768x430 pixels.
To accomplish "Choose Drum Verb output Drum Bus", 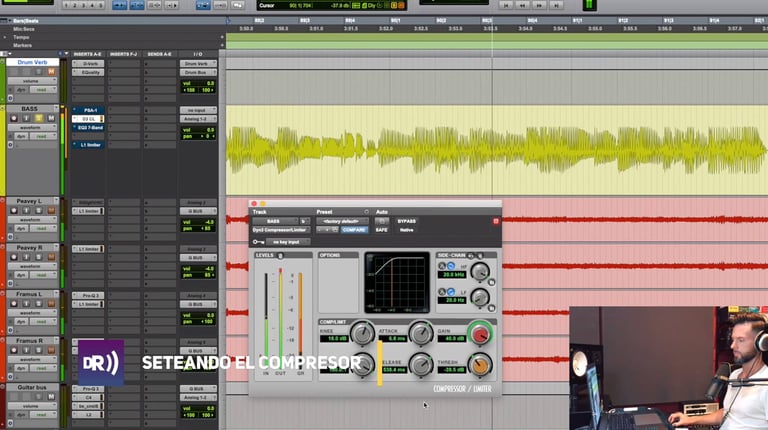I will (198, 72).
